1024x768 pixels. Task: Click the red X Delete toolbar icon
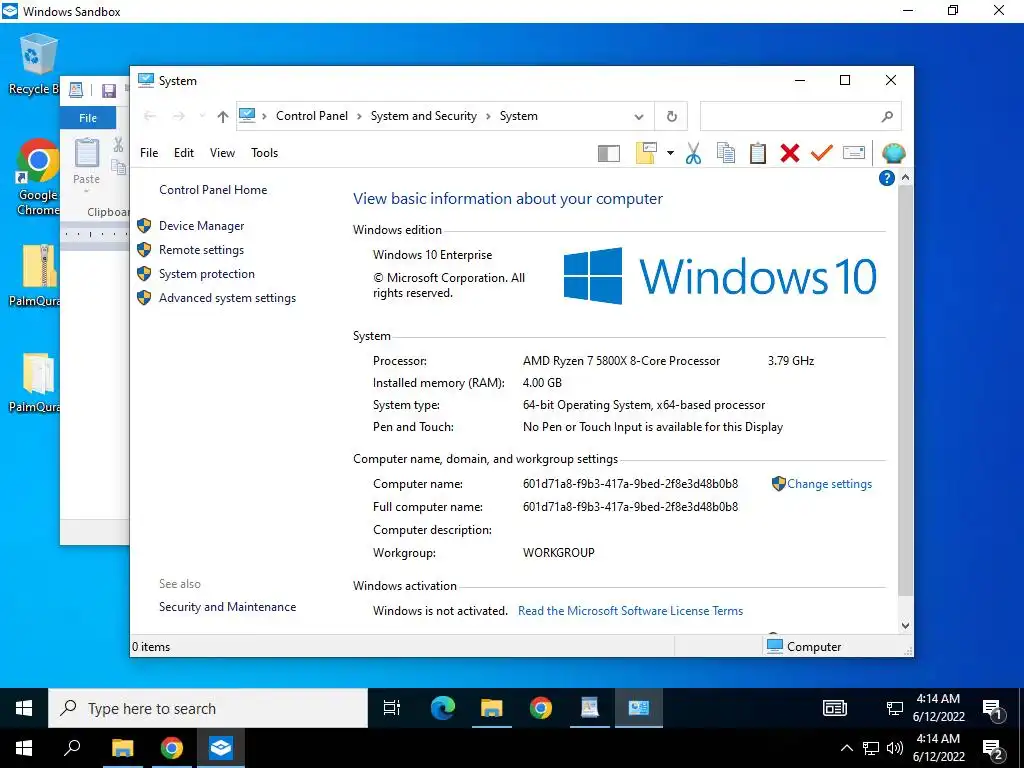point(789,153)
